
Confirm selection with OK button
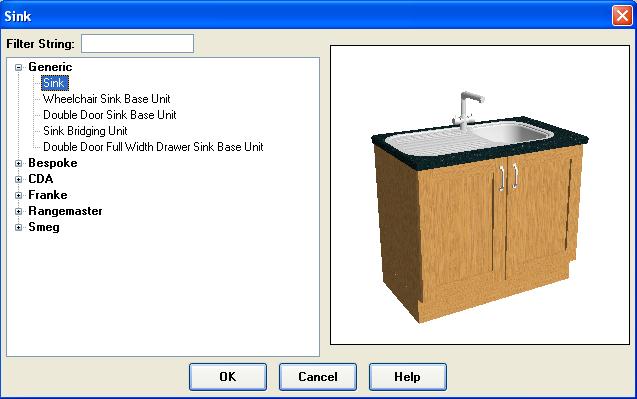pyautogui.click(x=228, y=377)
